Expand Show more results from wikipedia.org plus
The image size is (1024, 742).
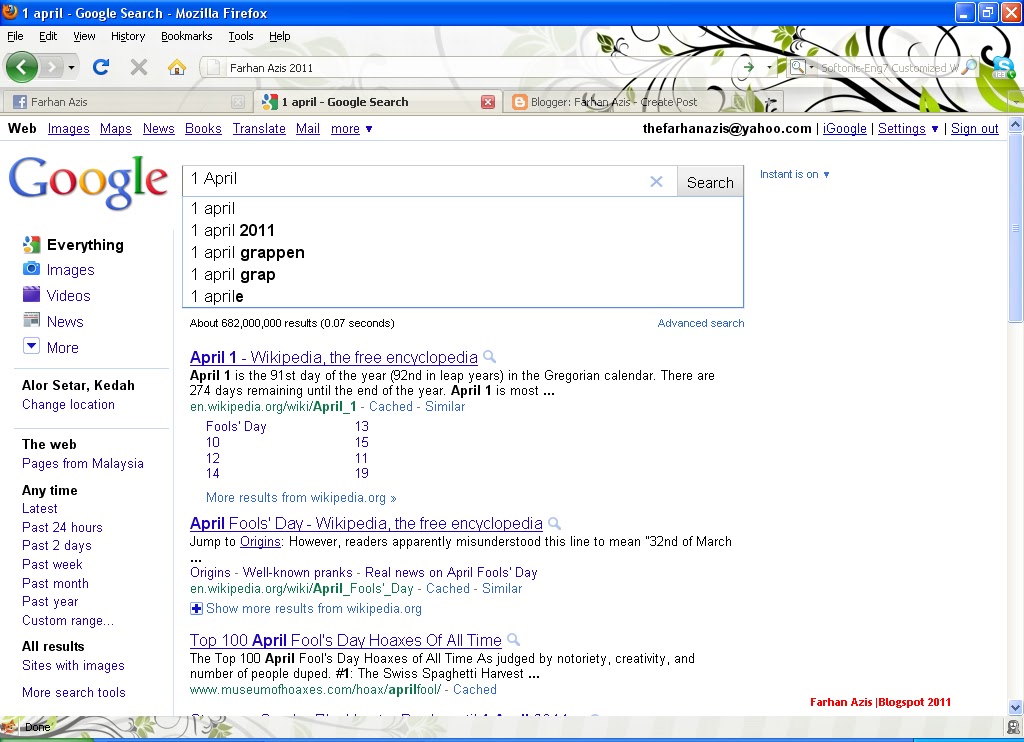point(196,609)
